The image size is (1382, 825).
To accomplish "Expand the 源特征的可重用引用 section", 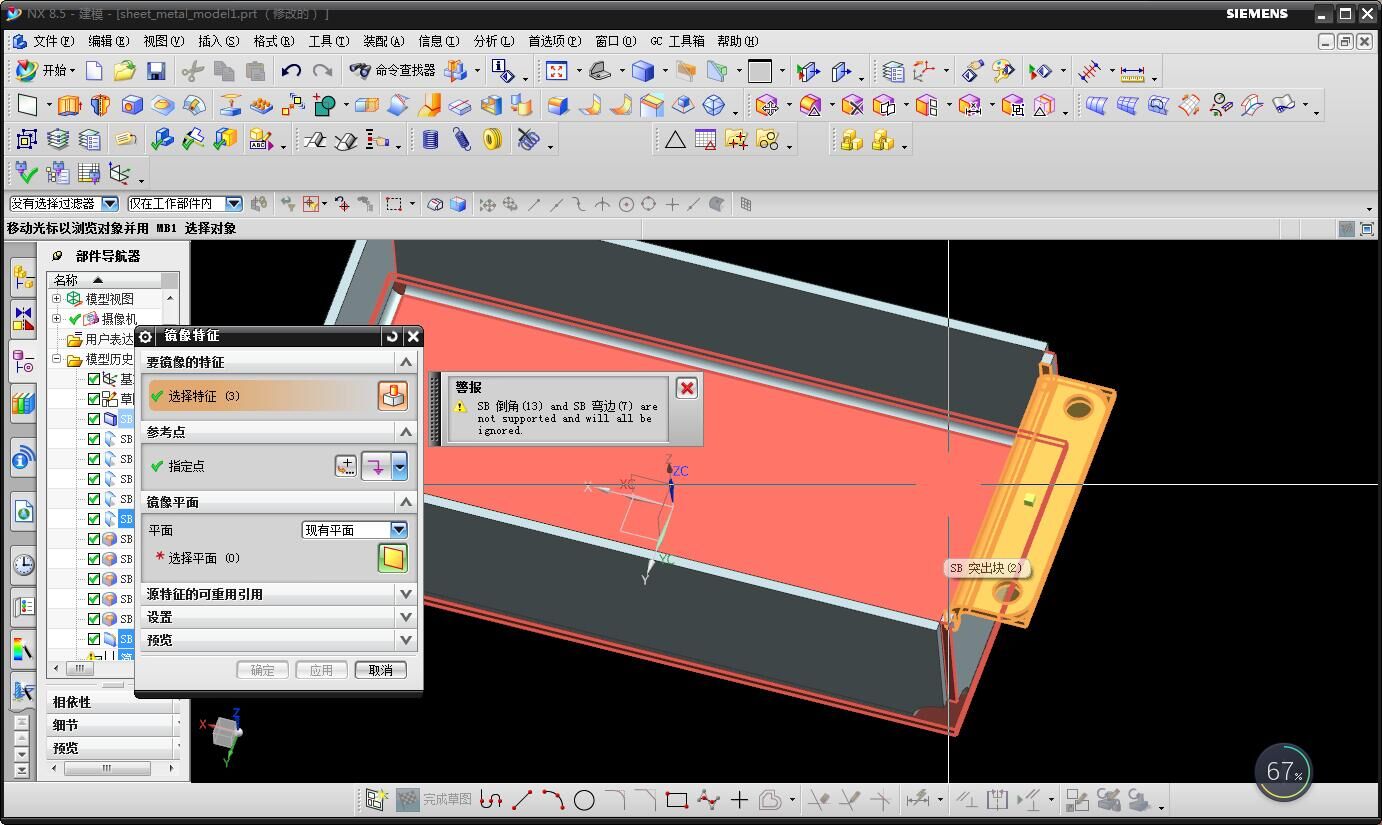I will 406,594.
